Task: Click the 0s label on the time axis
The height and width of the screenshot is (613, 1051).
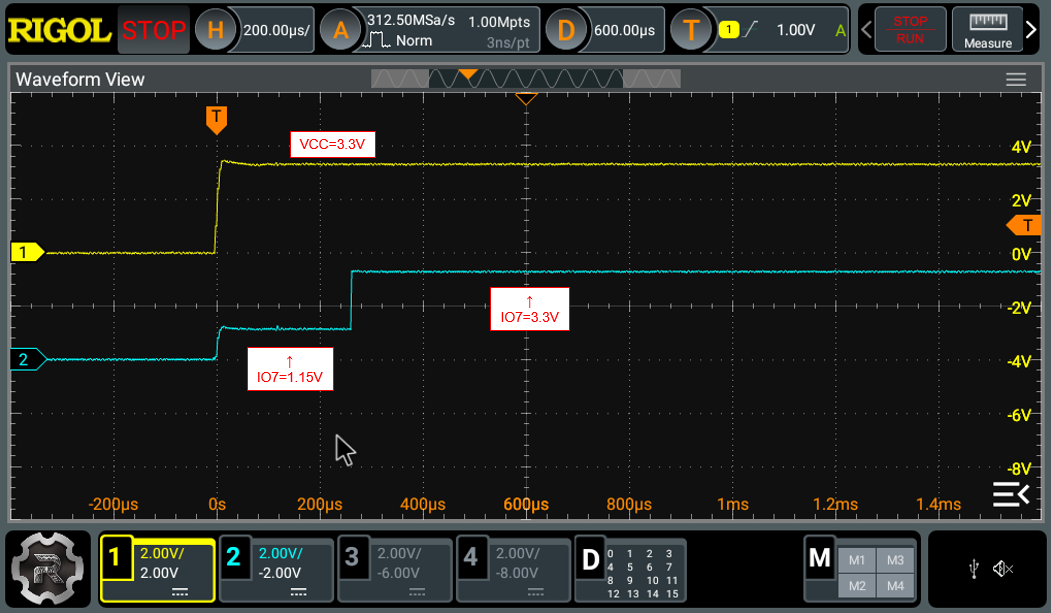Action: click(217, 504)
